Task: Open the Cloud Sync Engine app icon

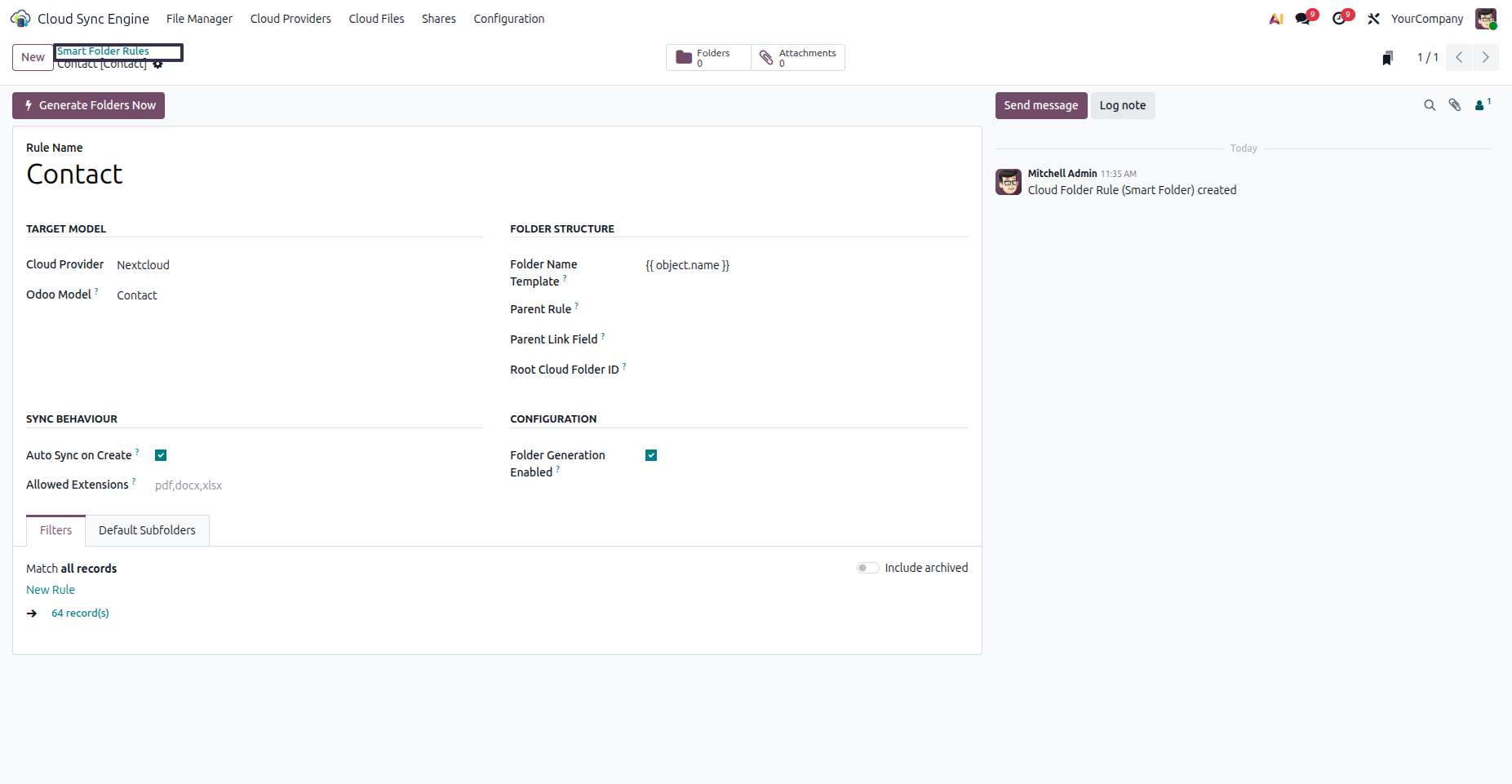Action: tap(20, 19)
